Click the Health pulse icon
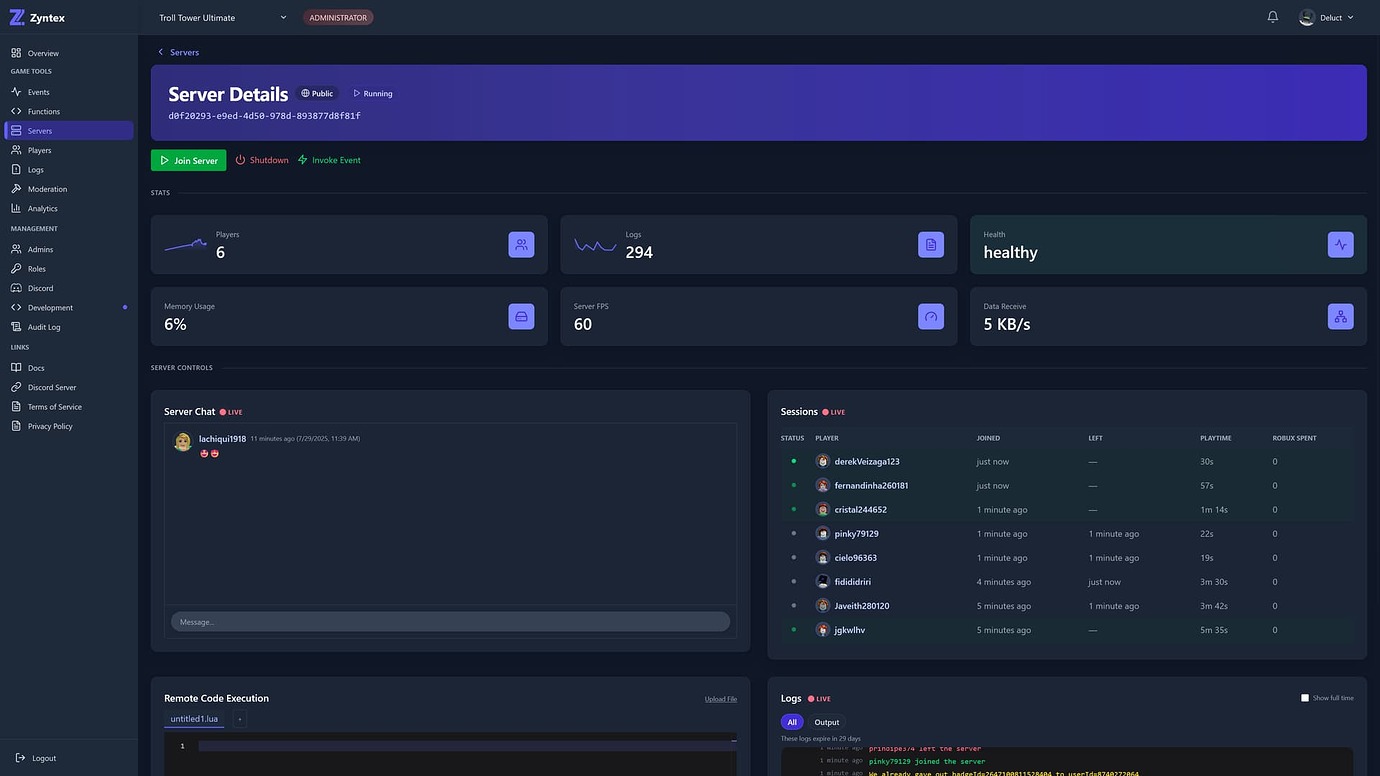Viewport: 1380px width, 776px height. click(x=1340, y=244)
